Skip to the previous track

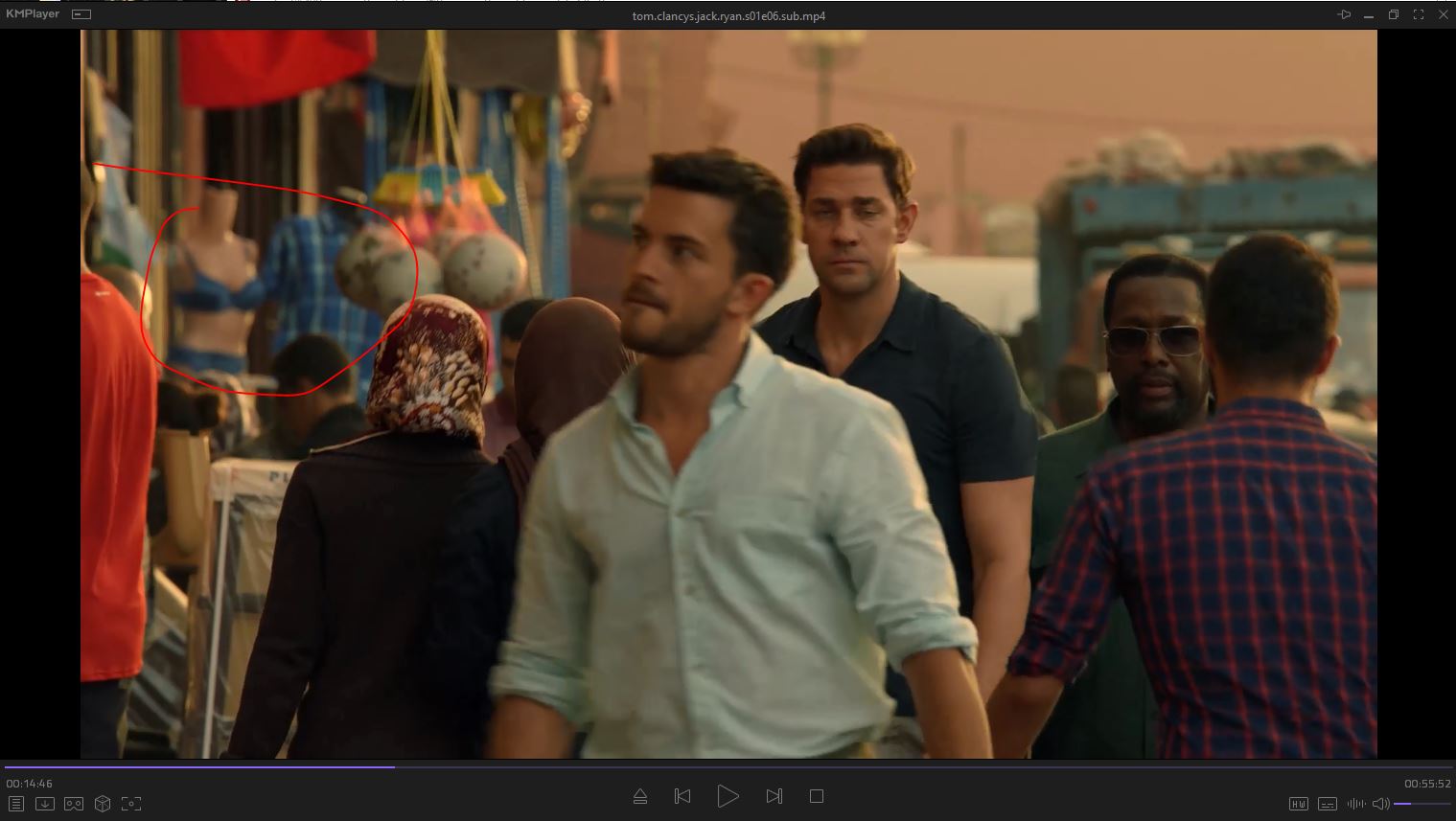click(682, 796)
